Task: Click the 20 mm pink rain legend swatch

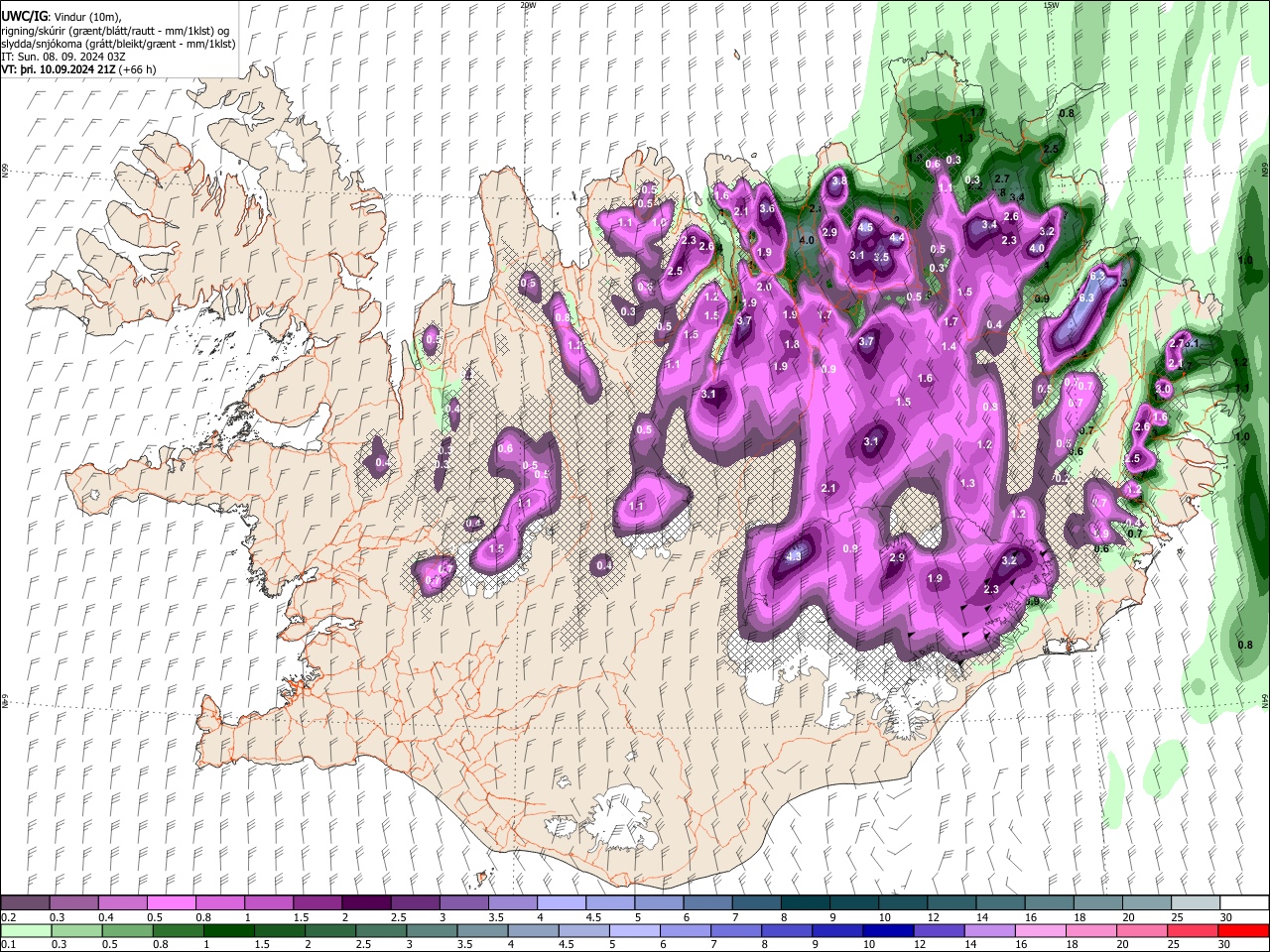Action: pos(1140,930)
